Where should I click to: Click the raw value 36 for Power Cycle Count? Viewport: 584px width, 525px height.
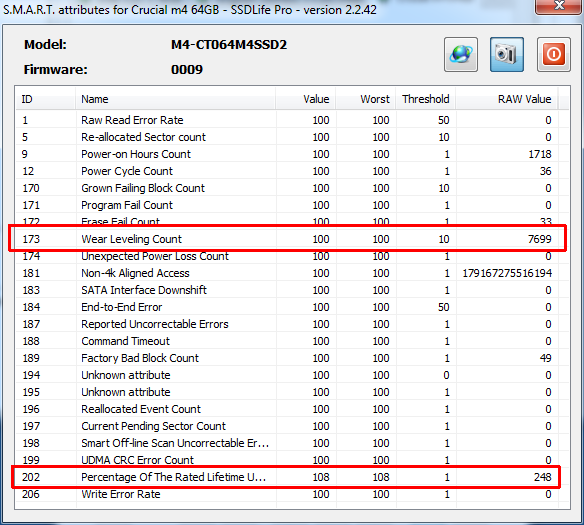click(x=546, y=171)
